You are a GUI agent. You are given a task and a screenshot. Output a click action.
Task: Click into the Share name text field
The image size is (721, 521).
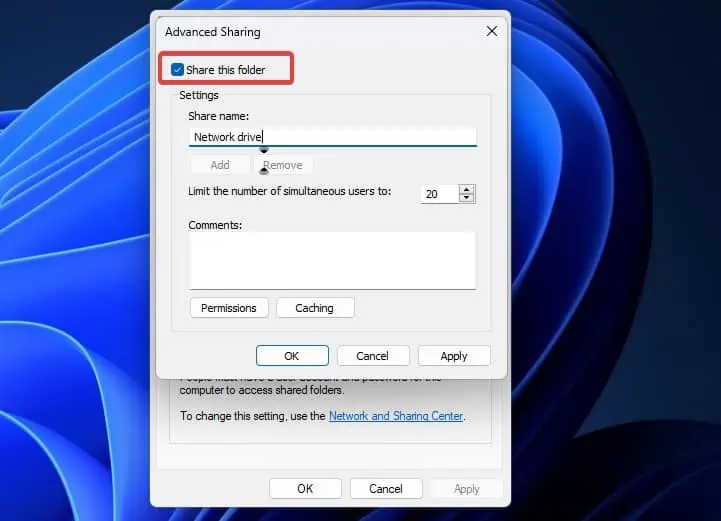coord(332,137)
